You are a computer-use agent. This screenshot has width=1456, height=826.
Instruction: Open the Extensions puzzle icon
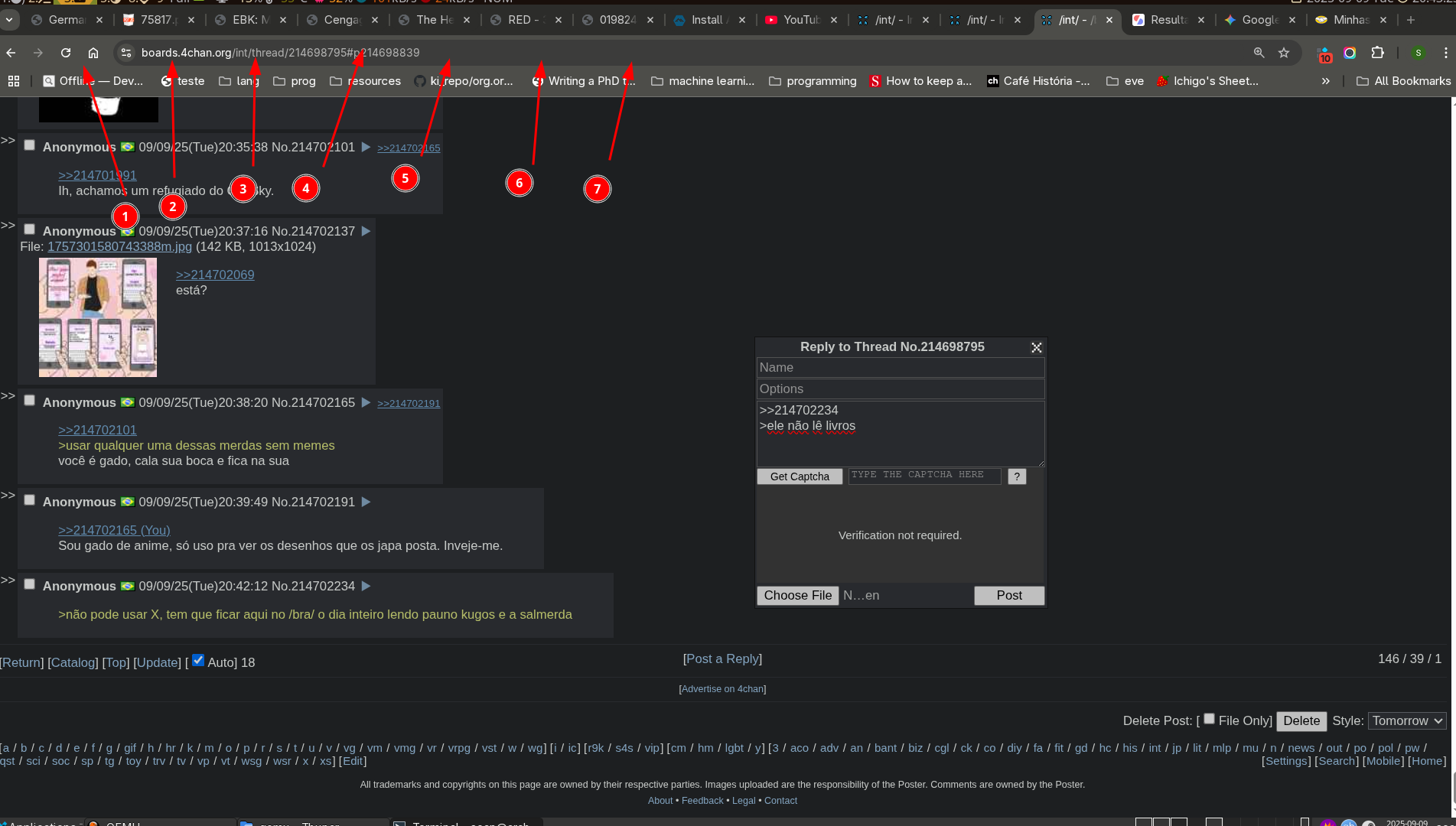pyautogui.click(x=1377, y=53)
